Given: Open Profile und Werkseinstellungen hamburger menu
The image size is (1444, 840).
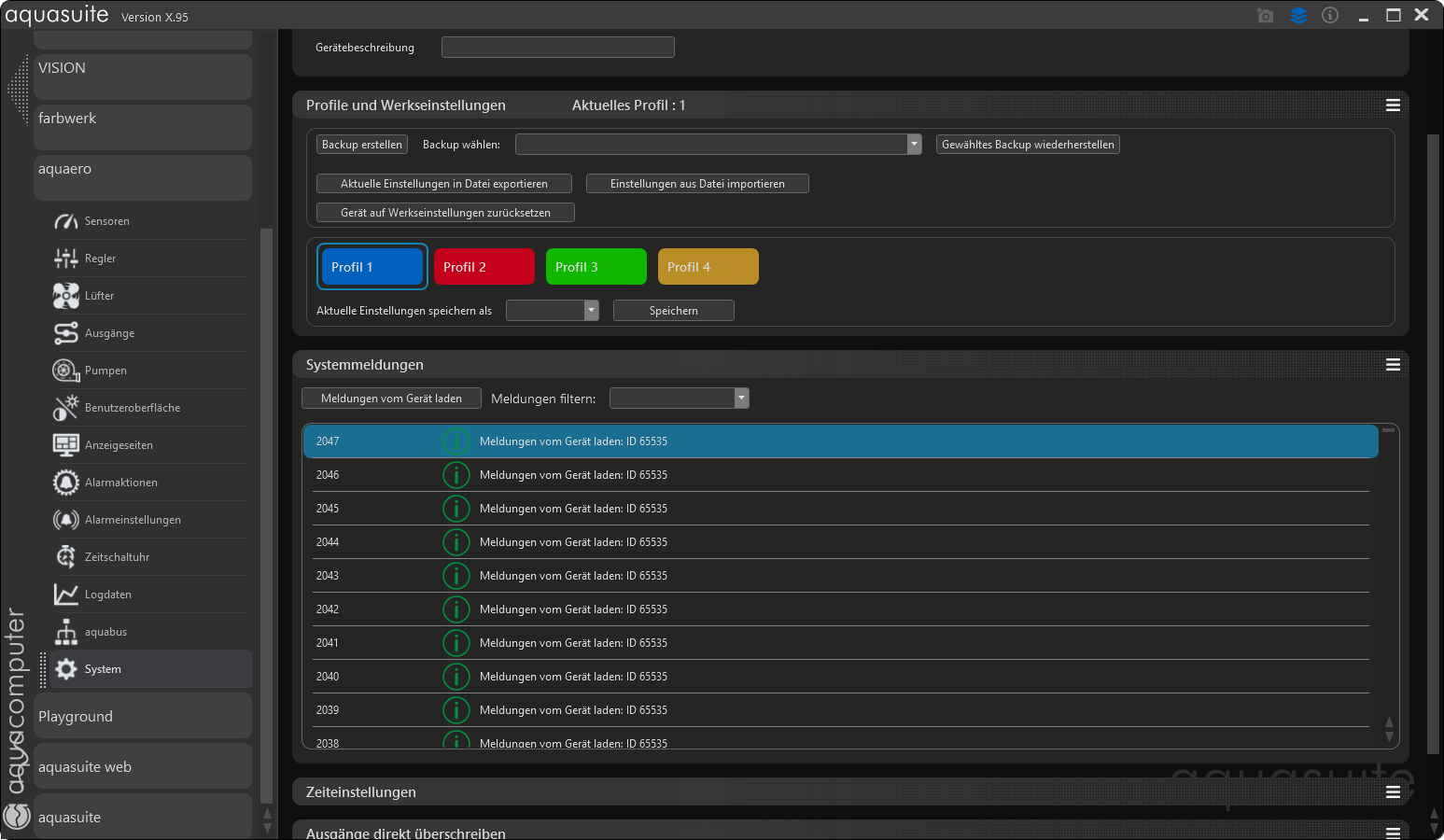Looking at the screenshot, I should (x=1393, y=105).
